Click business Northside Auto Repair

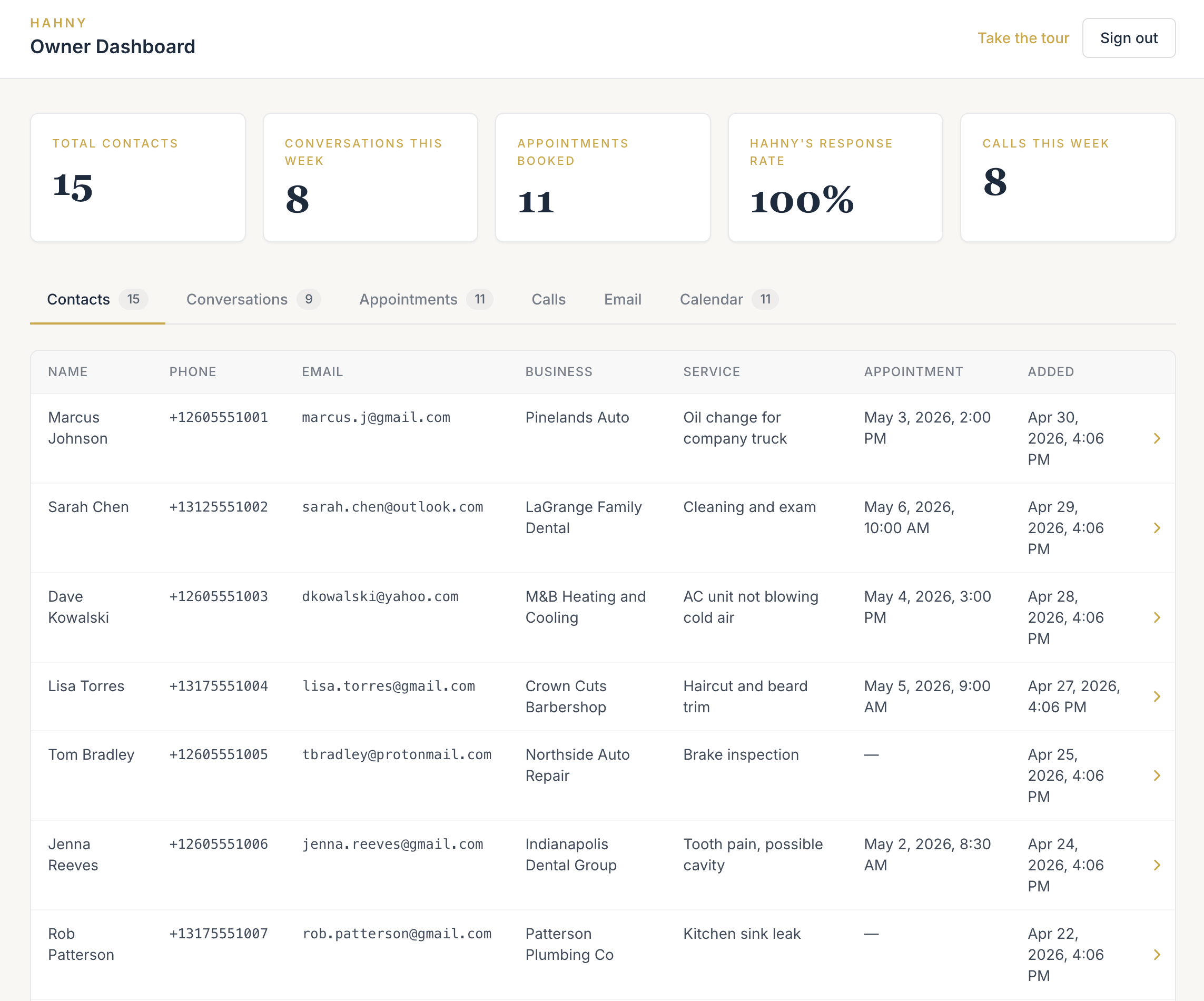[x=577, y=764]
